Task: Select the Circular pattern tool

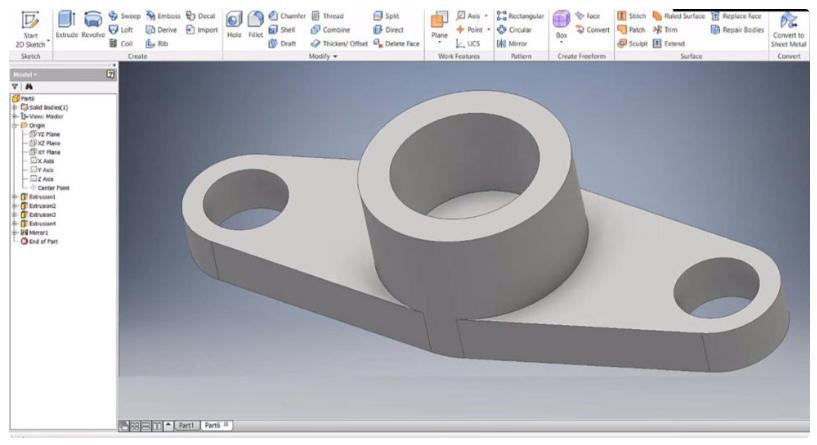Action: [514, 30]
